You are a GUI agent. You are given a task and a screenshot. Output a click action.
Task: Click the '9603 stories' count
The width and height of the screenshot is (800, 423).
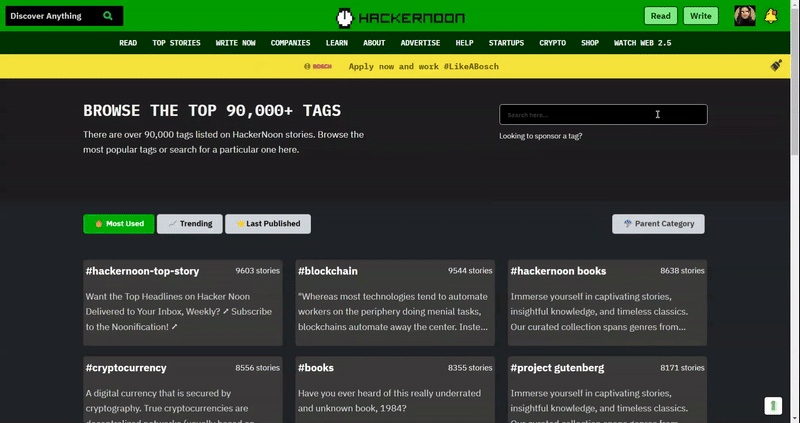point(257,271)
